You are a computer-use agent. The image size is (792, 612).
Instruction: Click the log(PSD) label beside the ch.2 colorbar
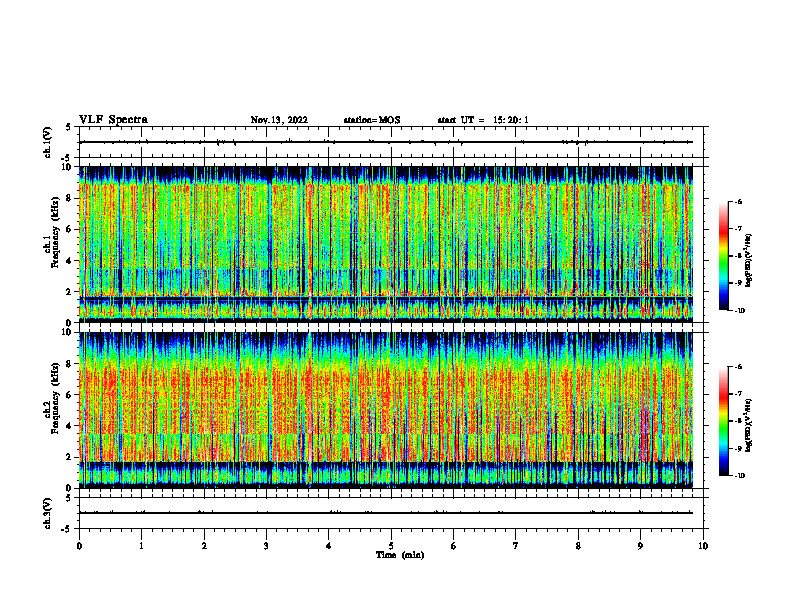pos(750,425)
